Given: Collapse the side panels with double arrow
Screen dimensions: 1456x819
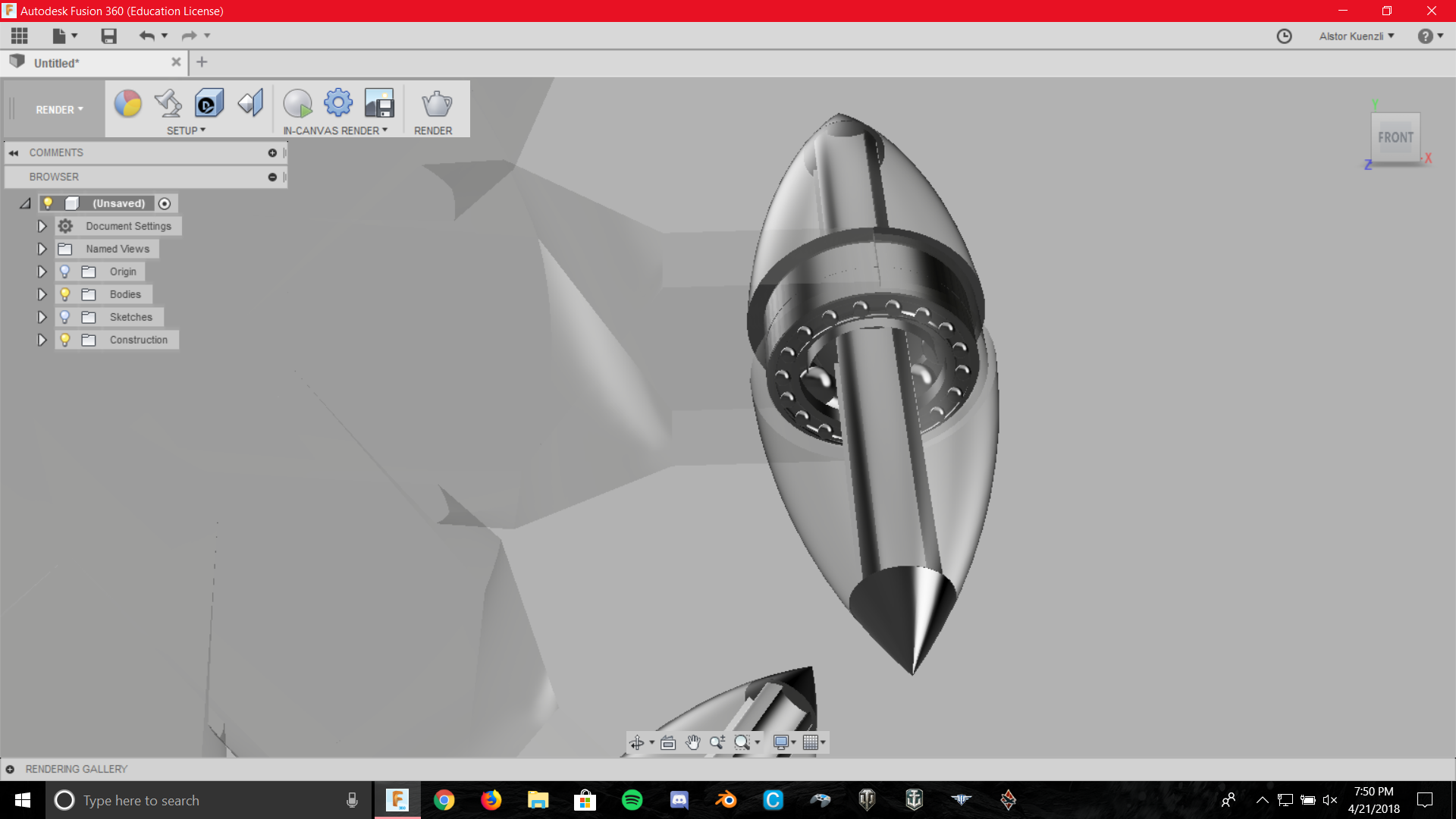Looking at the screenshot, I should 14,153.
